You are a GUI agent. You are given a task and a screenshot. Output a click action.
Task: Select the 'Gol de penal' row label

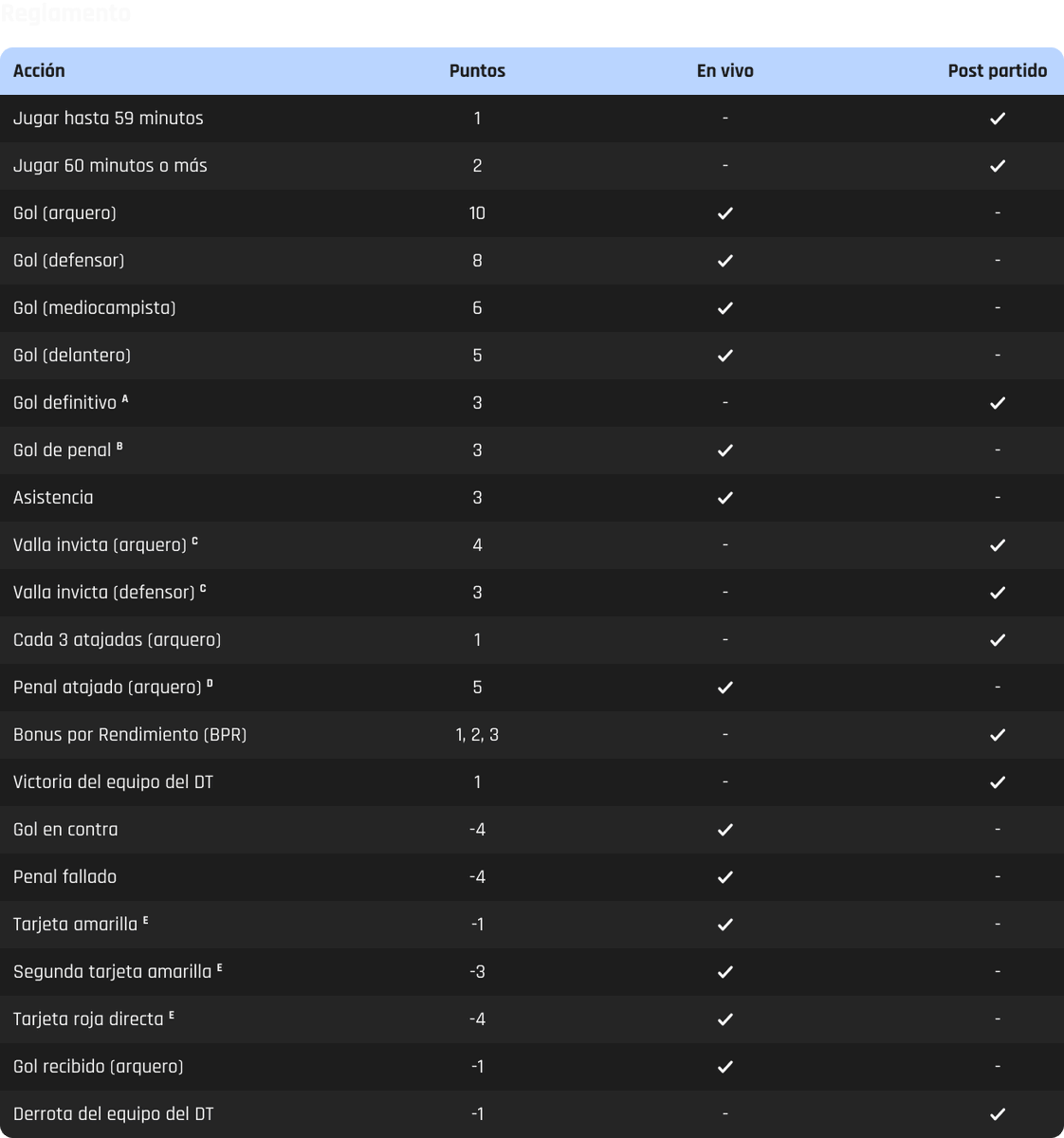63,450
